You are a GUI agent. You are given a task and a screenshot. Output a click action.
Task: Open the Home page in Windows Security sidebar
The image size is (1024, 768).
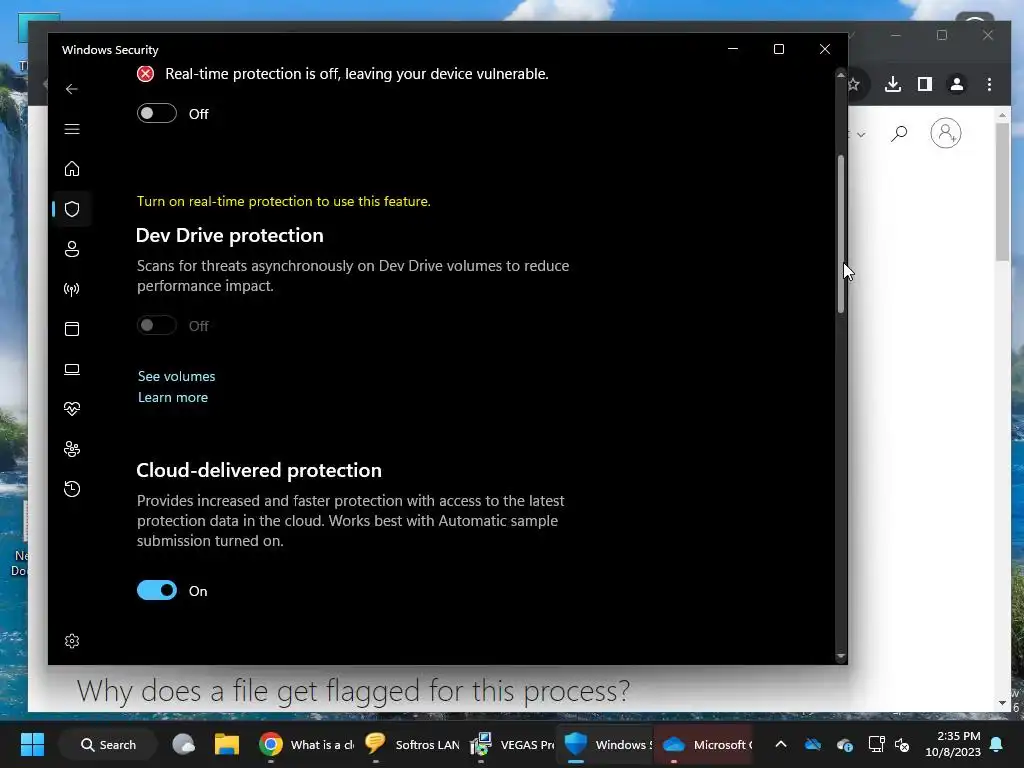[x=72, y=169]
